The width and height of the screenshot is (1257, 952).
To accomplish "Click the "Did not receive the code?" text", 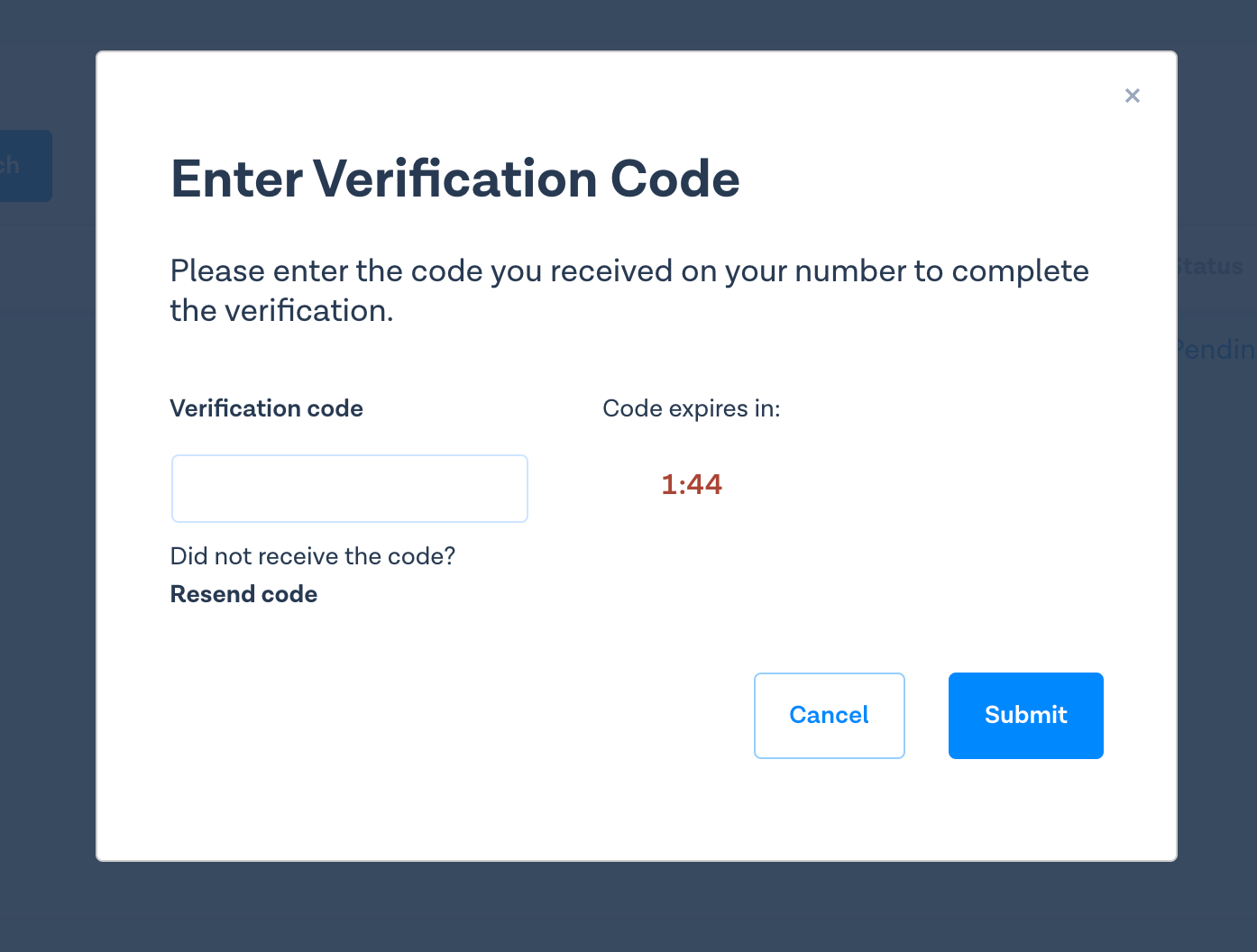I will pos(312,556).
